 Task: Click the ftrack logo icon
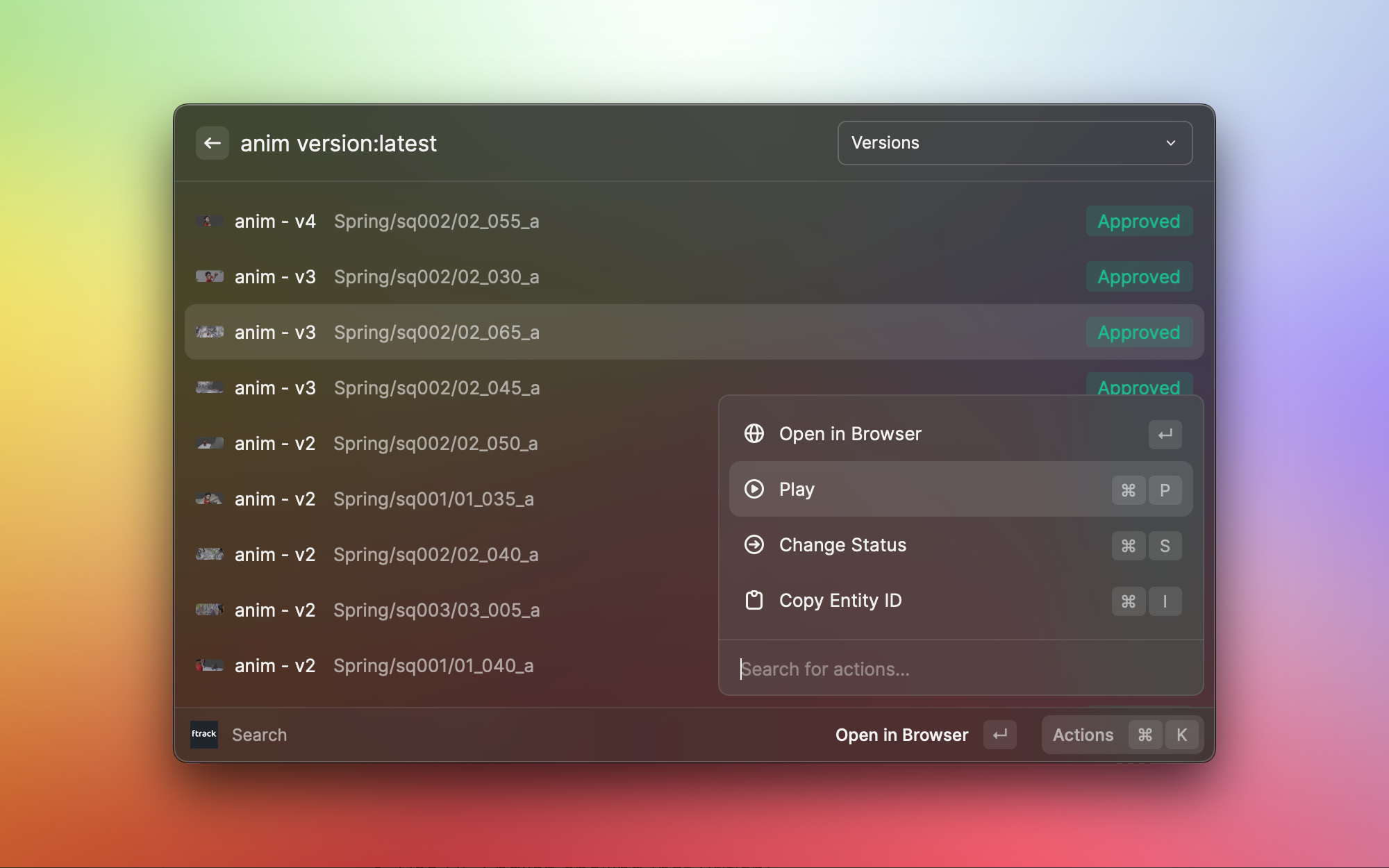tap(203, 734)
